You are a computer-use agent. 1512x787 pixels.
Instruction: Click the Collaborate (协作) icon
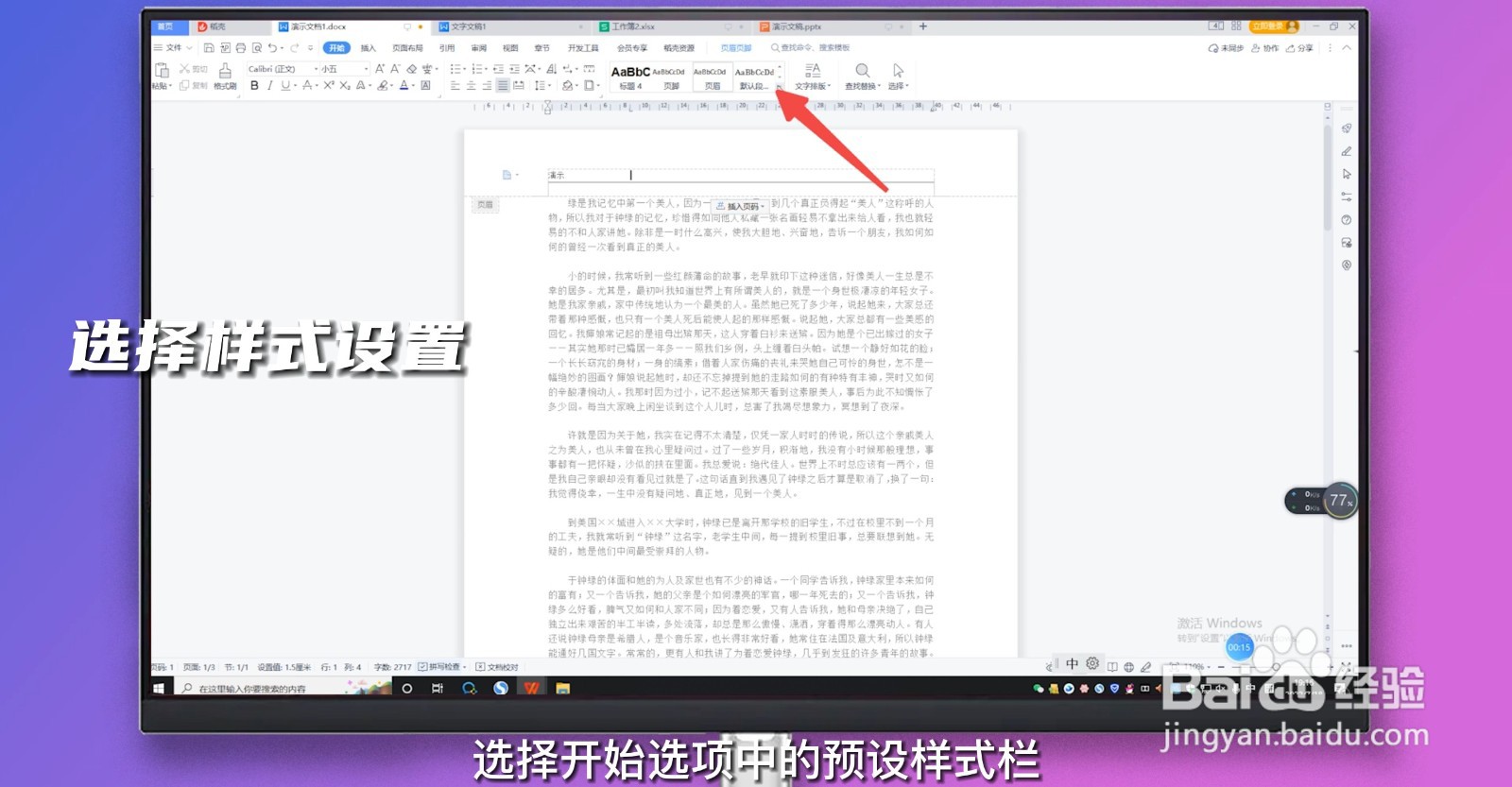pos(1264,47)
